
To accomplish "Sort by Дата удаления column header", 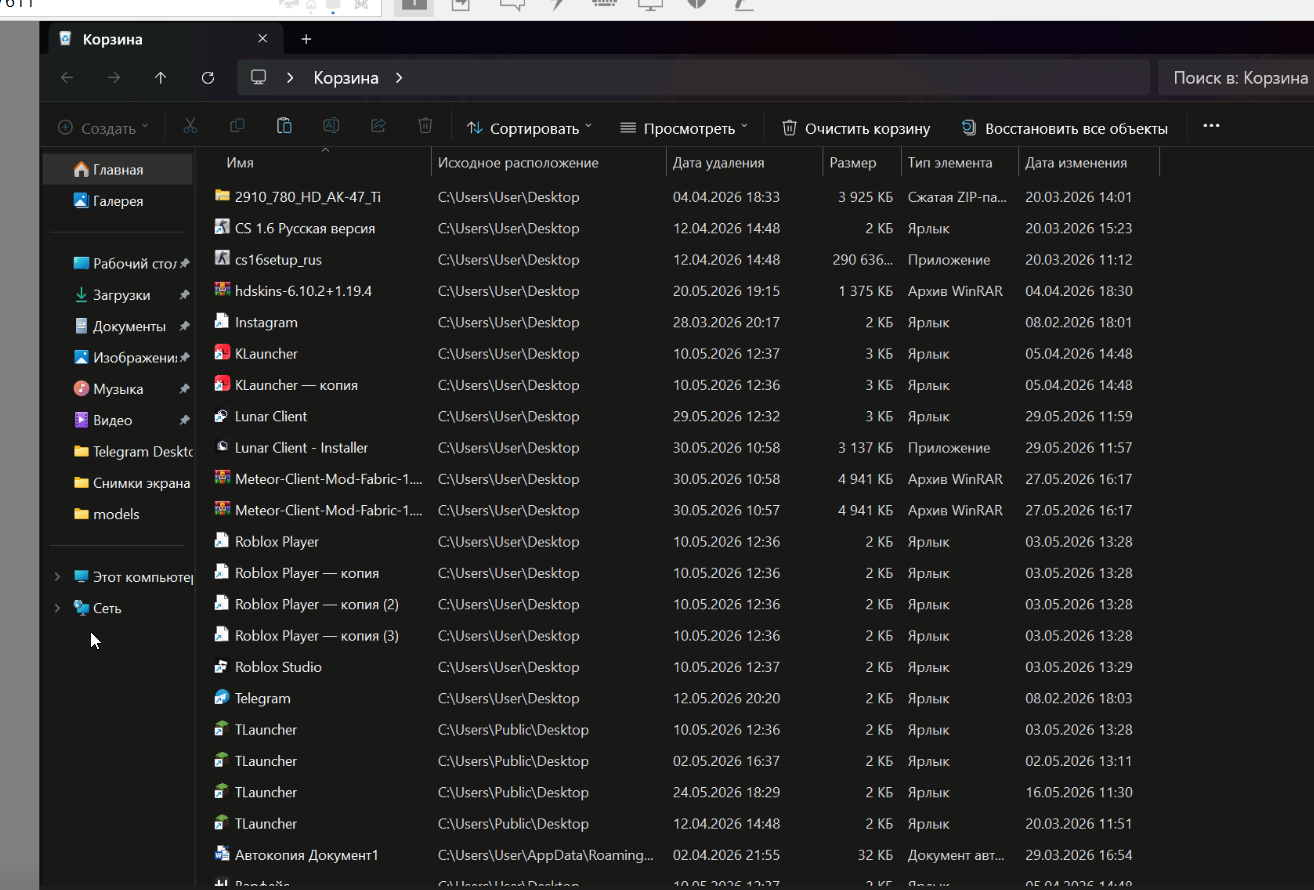I will coord(719,163).
